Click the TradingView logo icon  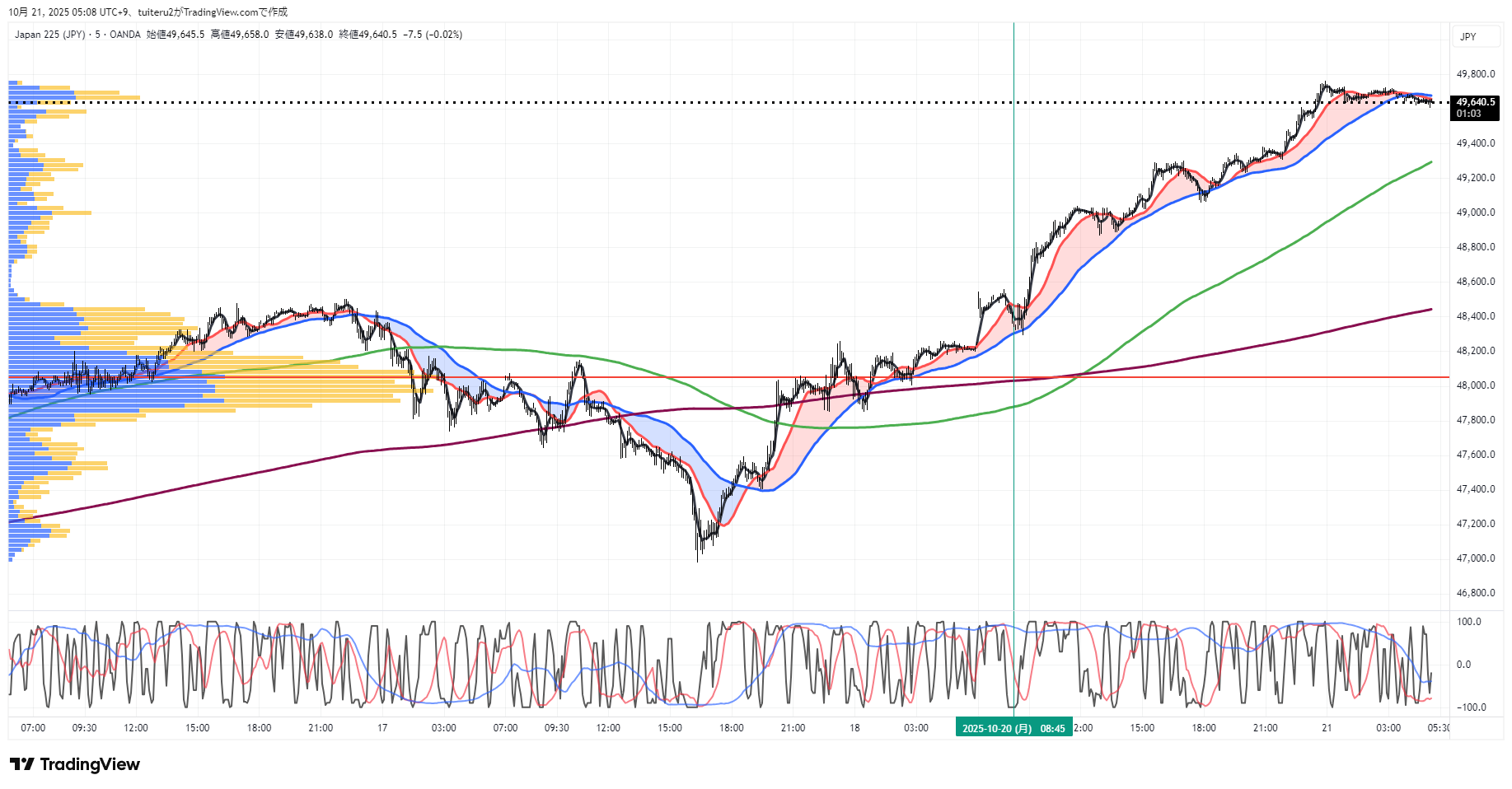pyautogui.click(x=22, y=764)
